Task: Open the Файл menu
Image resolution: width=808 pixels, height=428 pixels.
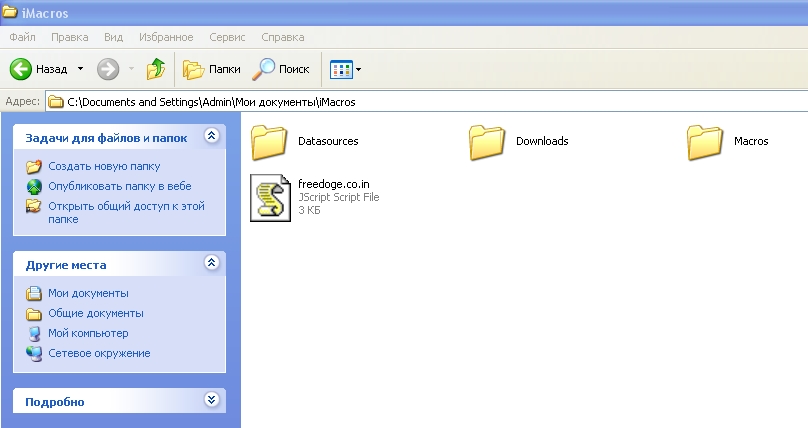Action: point(22,37)
